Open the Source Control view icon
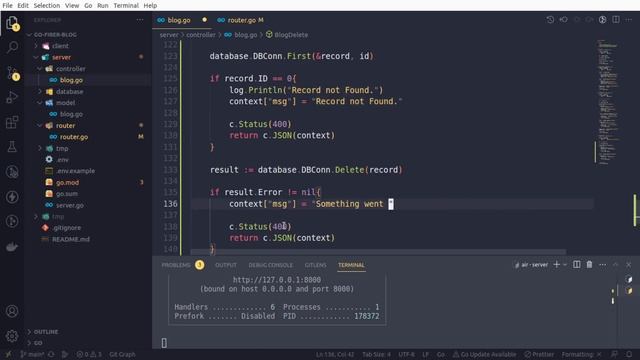This screenshot has height=360, width=640. [12, 73]
